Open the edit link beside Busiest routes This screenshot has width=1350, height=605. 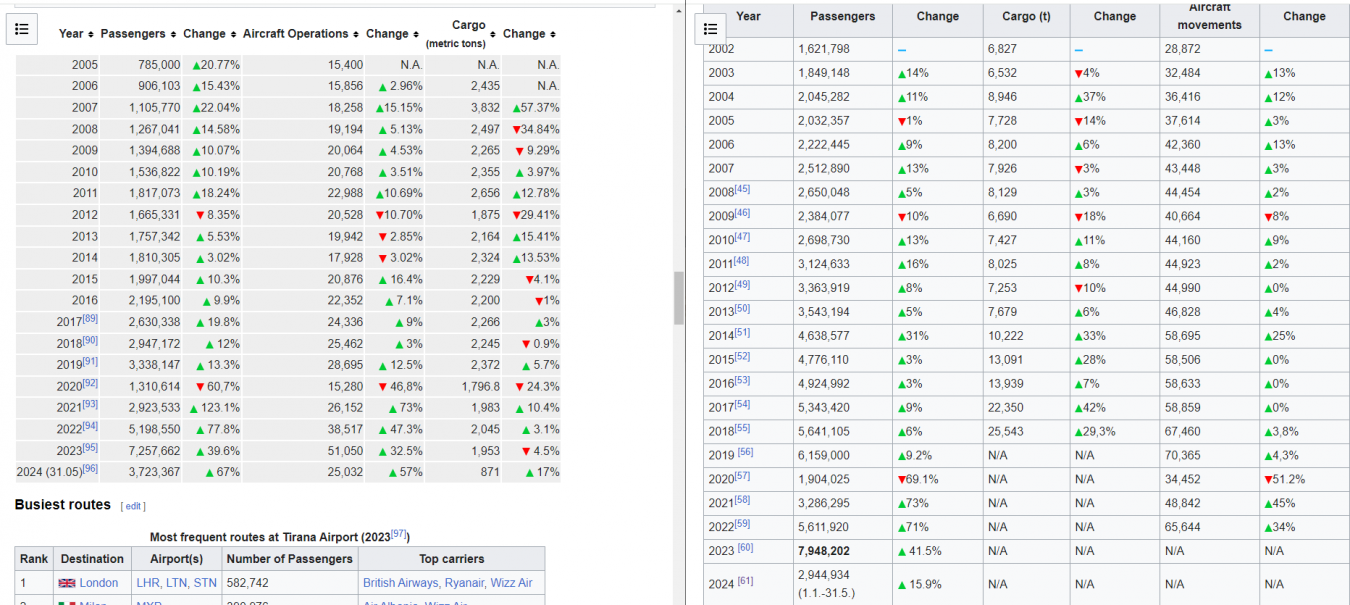[x=132, y=506]
